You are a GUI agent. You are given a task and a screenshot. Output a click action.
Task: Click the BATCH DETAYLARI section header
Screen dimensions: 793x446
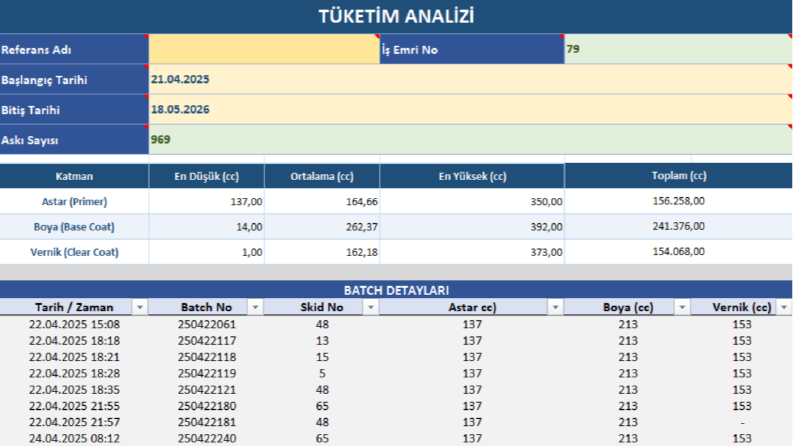coord(396,290)
